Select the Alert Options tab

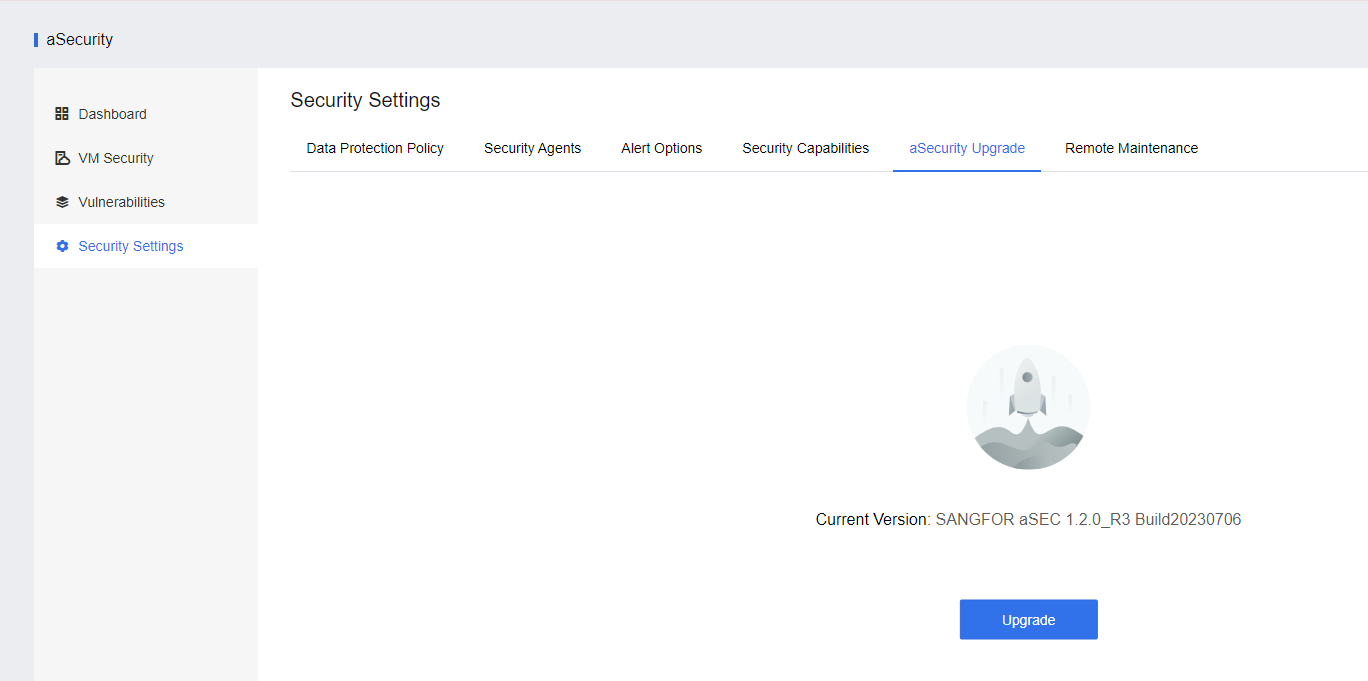[661, 148]
